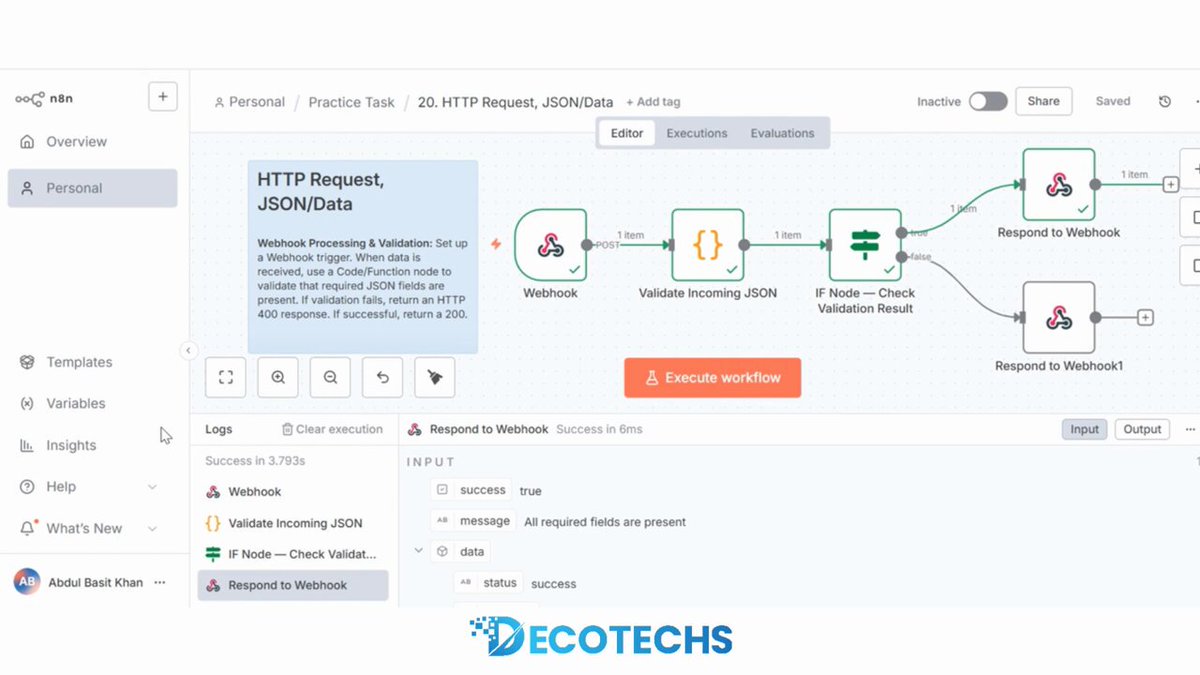Zoom in on the canvas
This screenshot has height=675, width=1200.
coord(278,378)
